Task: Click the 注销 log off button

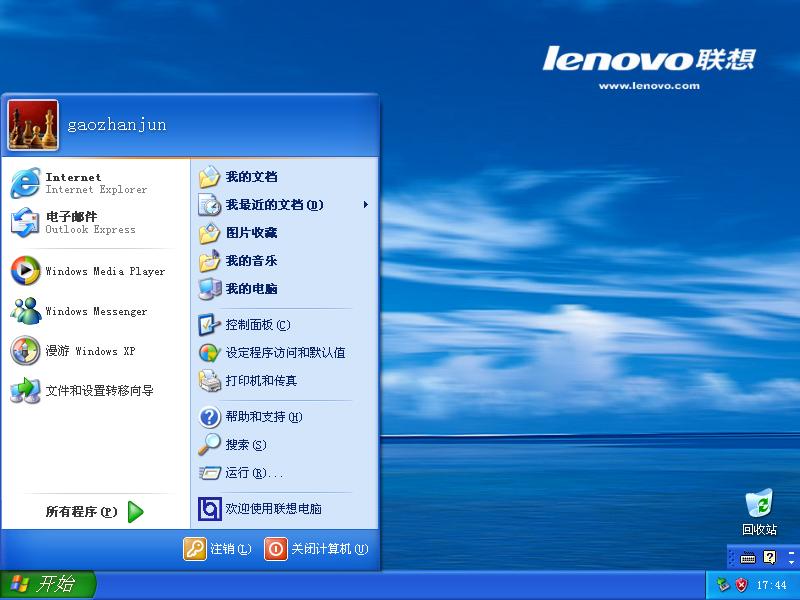Action: [x=218, y=549]
